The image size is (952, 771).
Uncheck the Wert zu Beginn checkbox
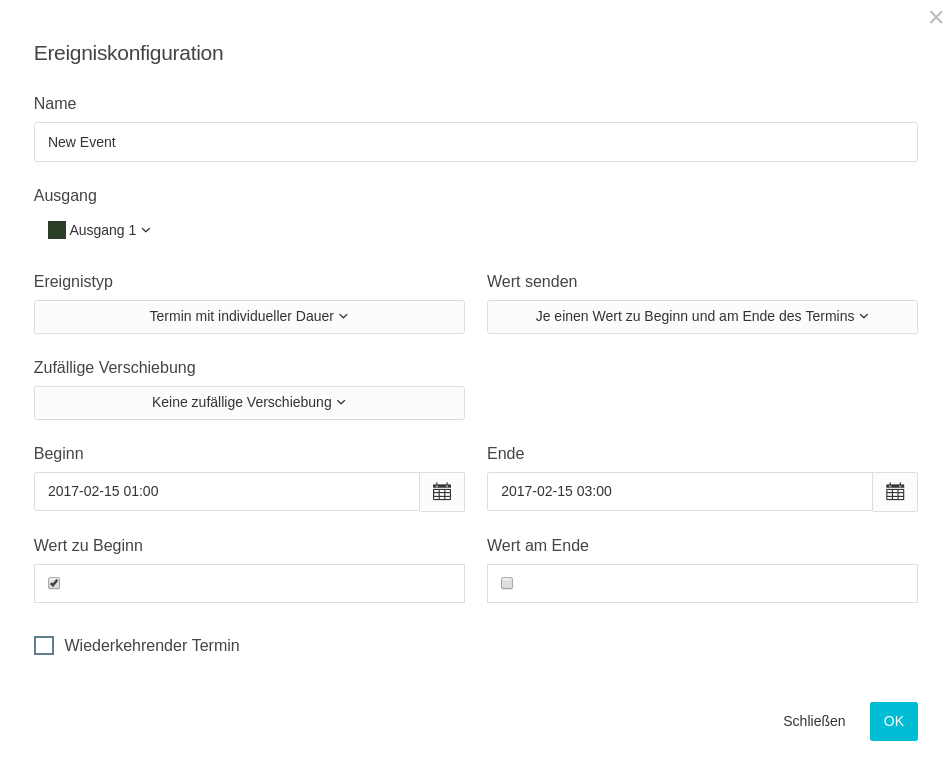(54, 583)
